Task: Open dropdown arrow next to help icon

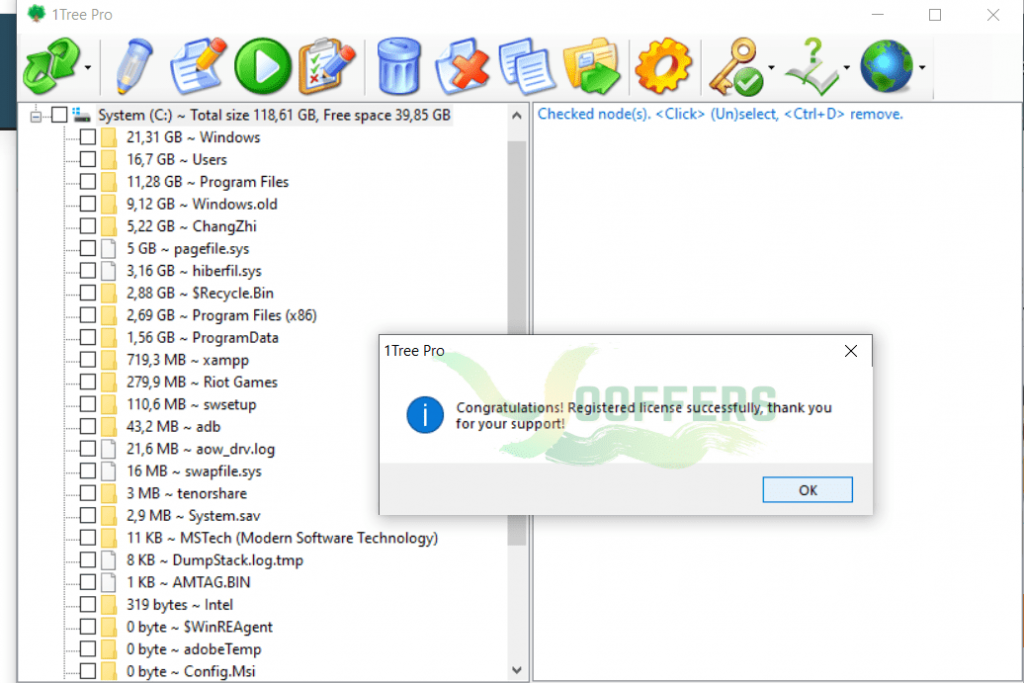Action: pyautogui.click(x=846, y=67)
